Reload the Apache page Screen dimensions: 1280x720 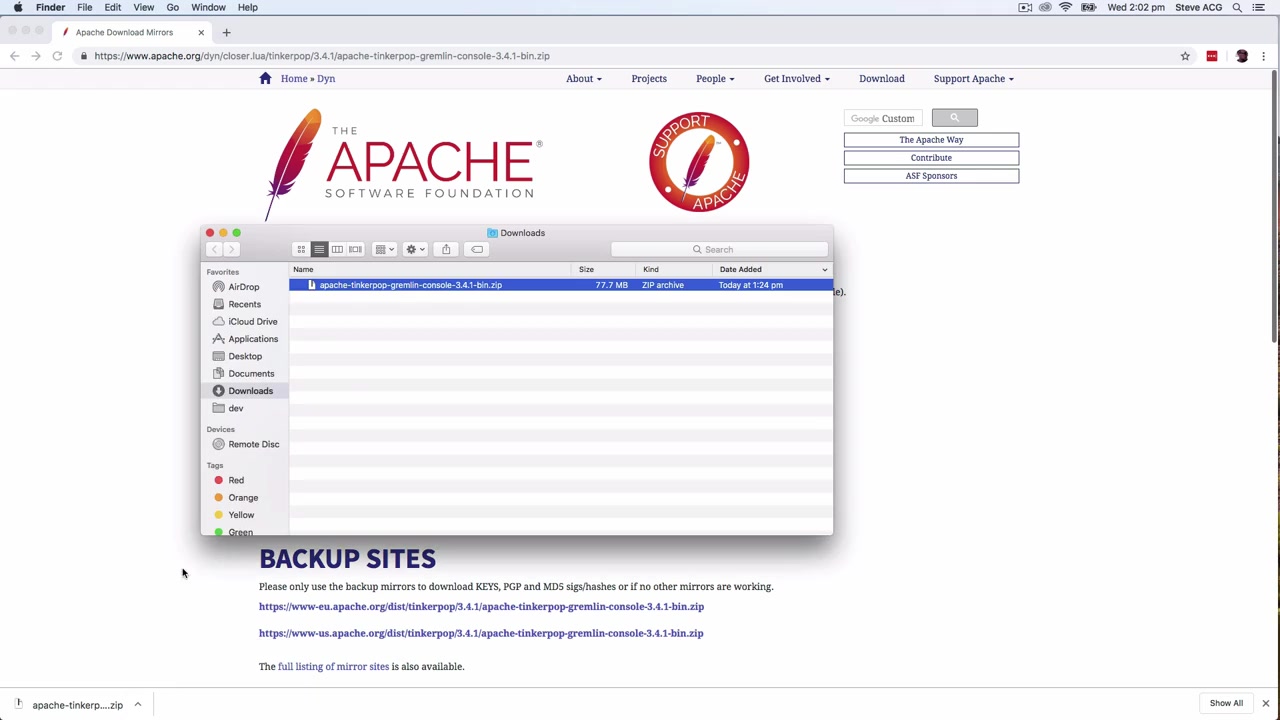[x=57, y=56]
